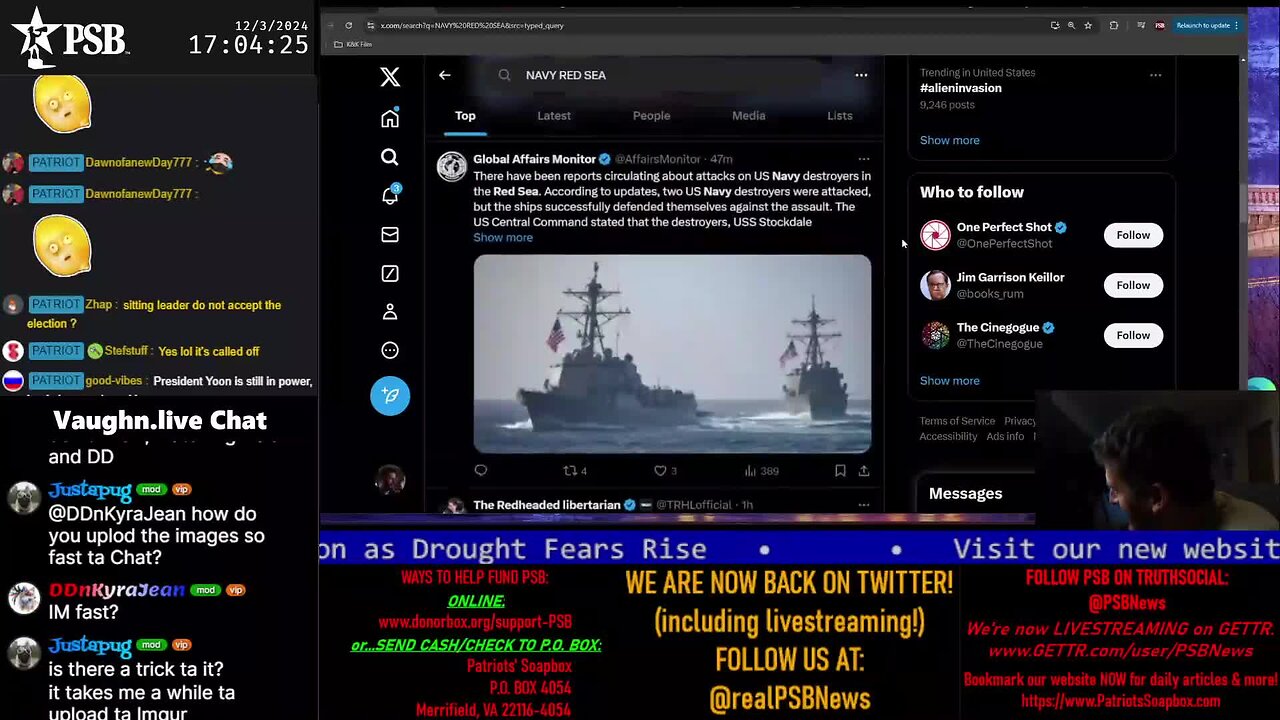Follow Jim Garrison Keillor

pyautogui.click(x=1133, y=285)
